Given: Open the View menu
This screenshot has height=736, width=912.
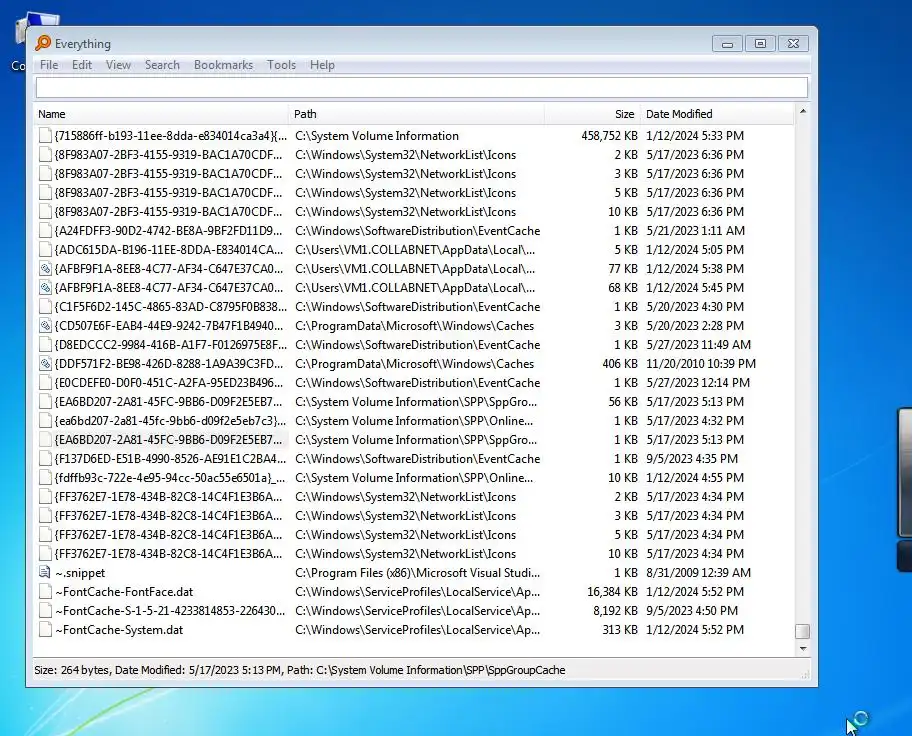Looking at the screenshot, I should (118, 65).
